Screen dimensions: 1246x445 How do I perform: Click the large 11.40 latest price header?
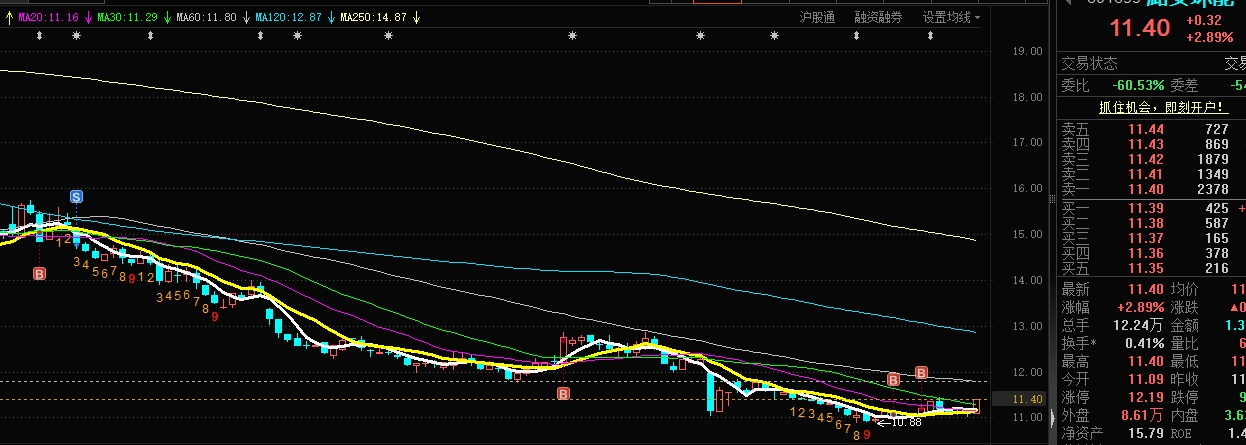(x=1140, y=28)
